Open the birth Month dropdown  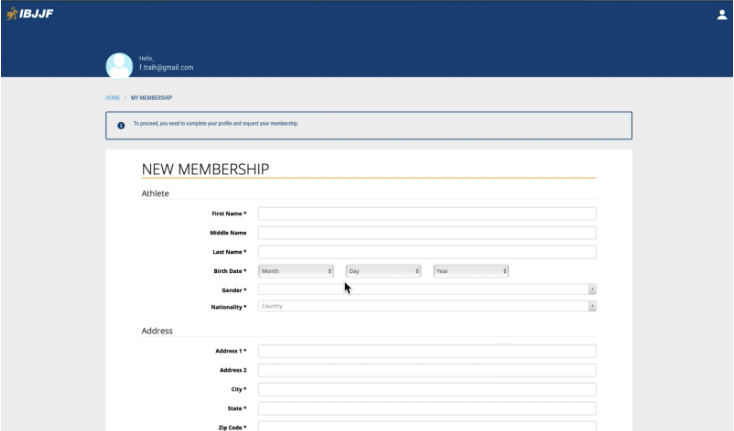(296, 271)
